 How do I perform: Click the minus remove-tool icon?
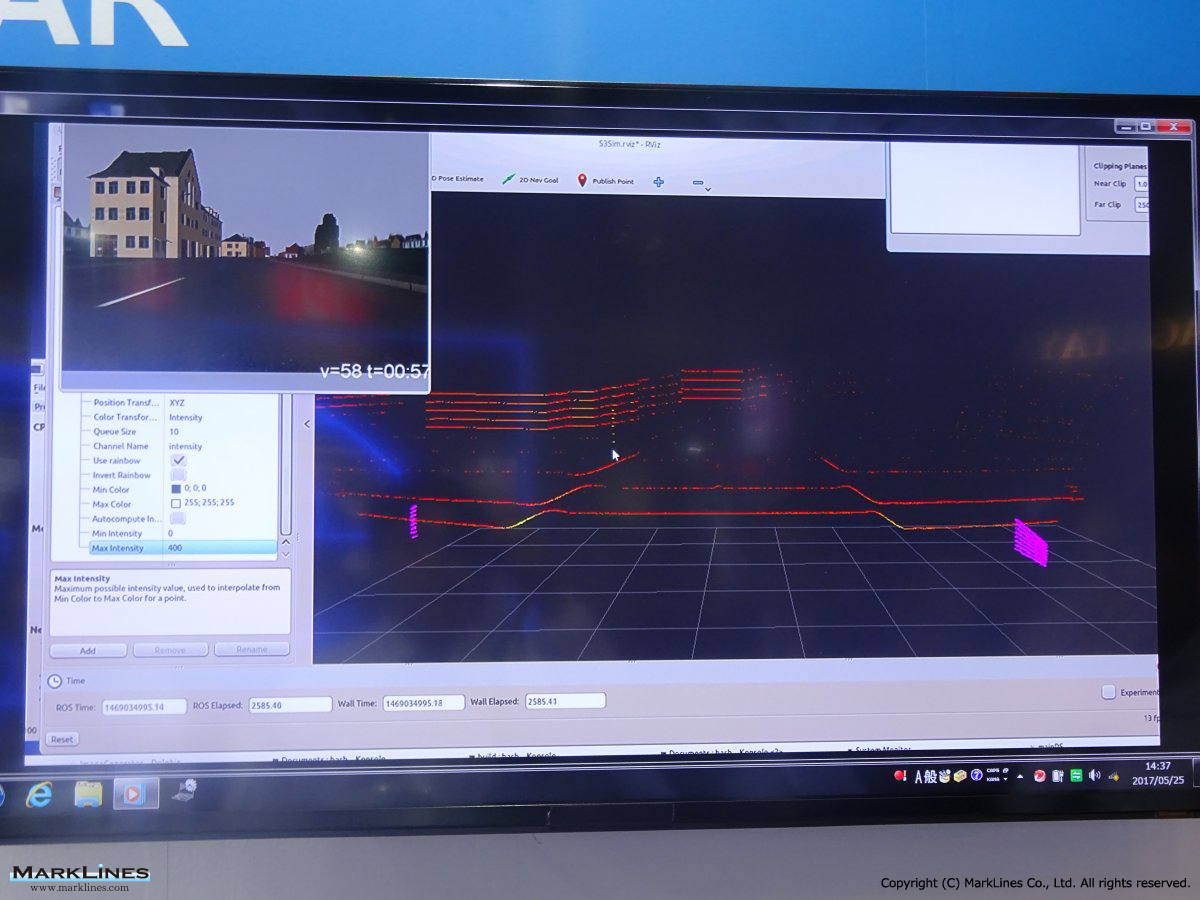697,182
